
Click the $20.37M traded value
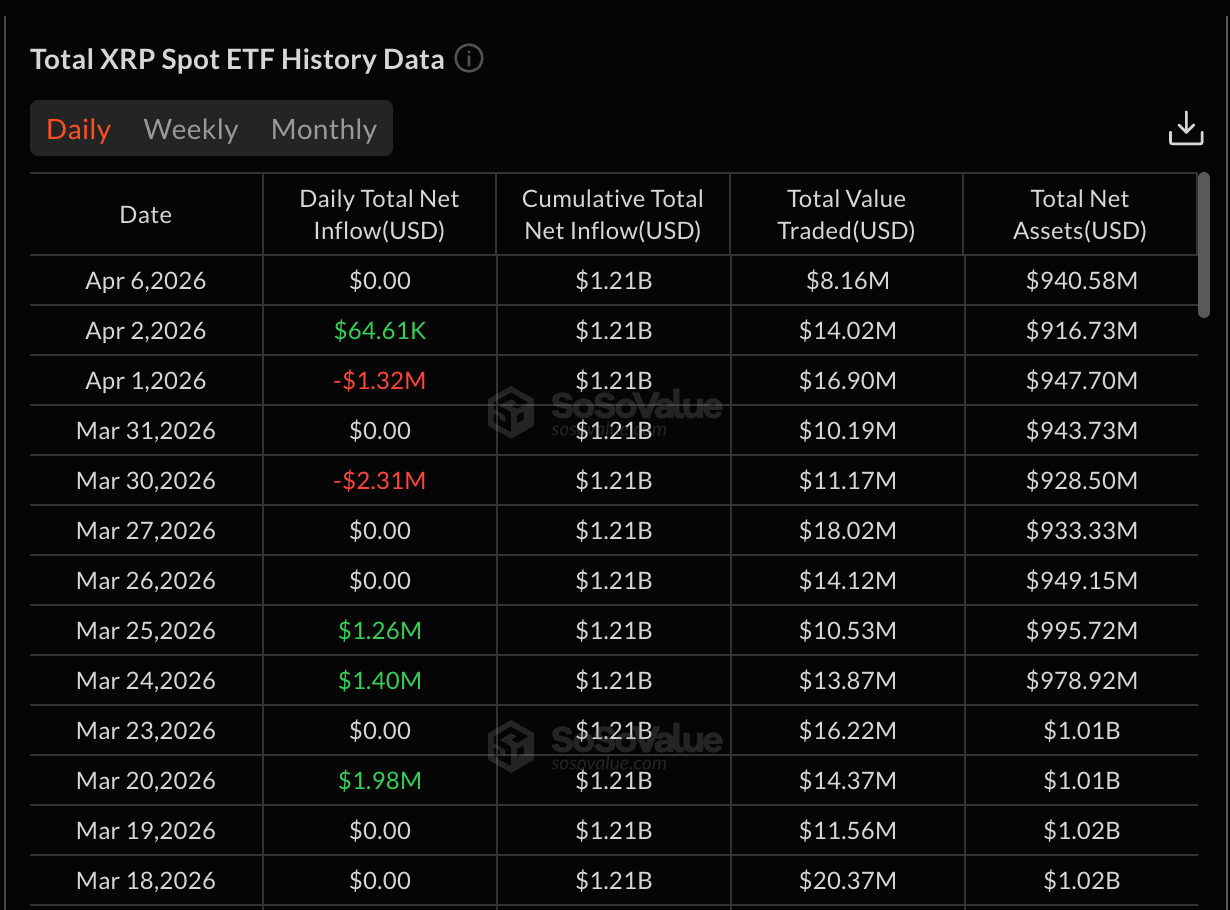(847, 881)
